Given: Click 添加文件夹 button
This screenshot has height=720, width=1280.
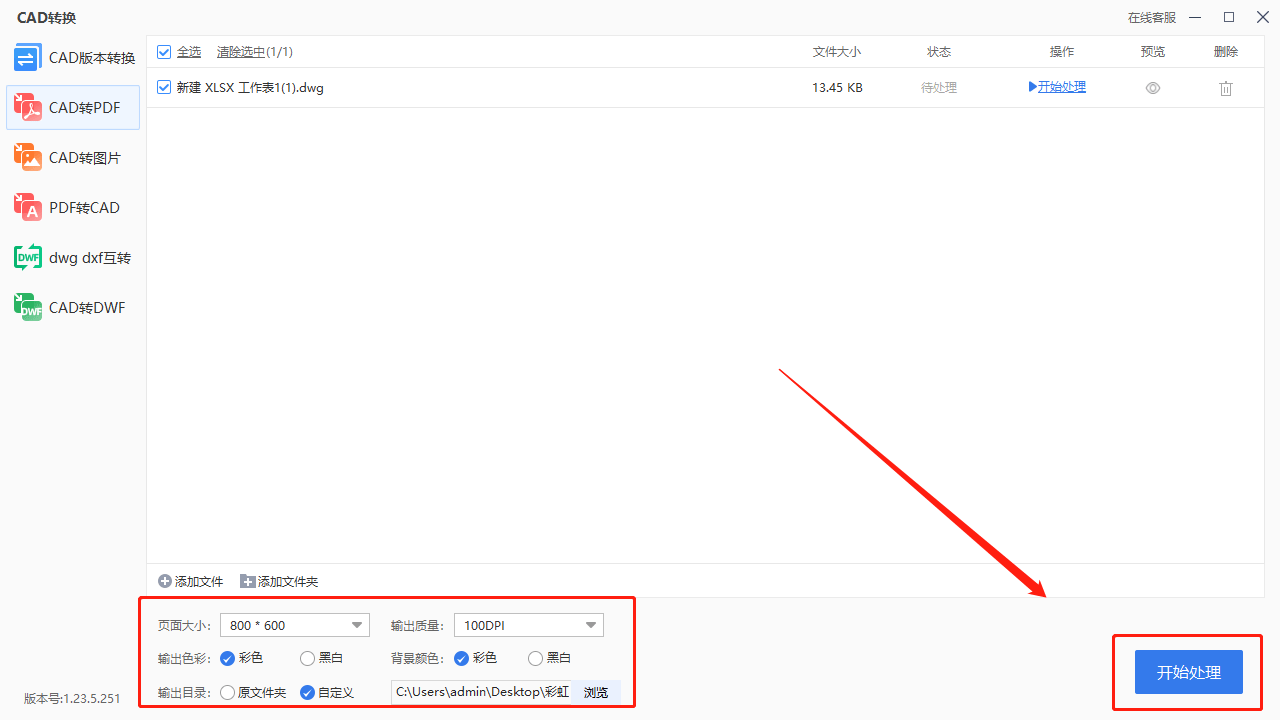Looking at the screenshot, I should (279, 581).
